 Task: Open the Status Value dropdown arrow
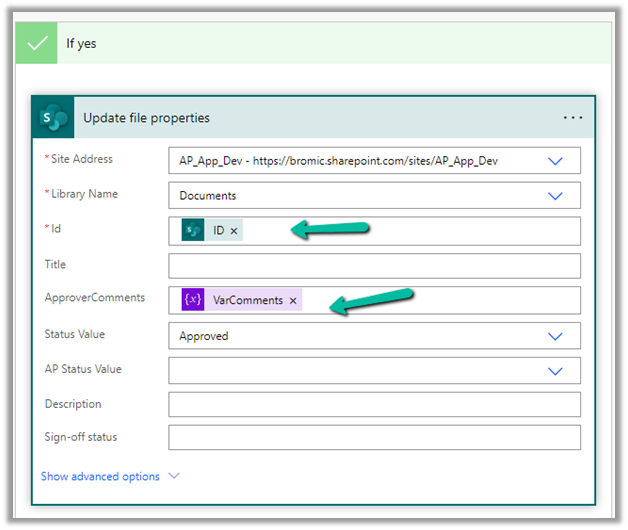(556, 336)
